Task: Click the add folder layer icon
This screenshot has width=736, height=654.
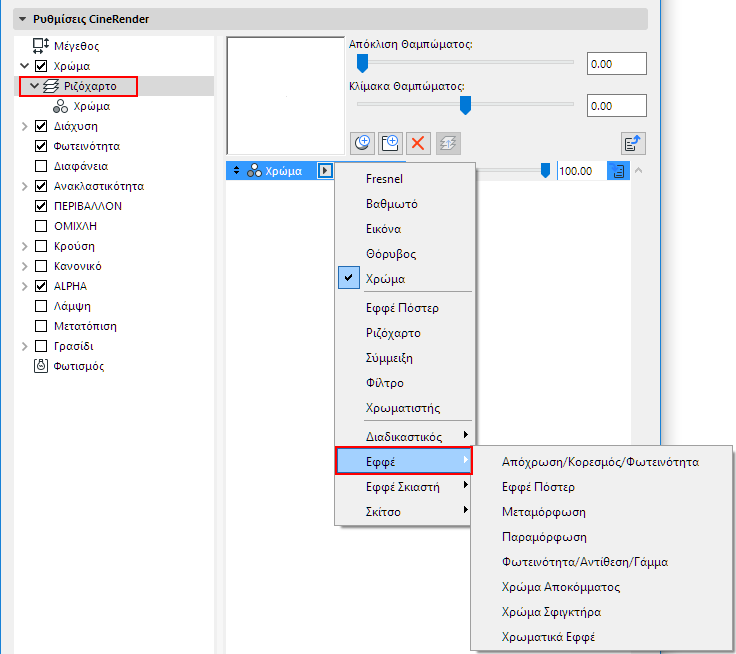Action: tap(390, 143)
